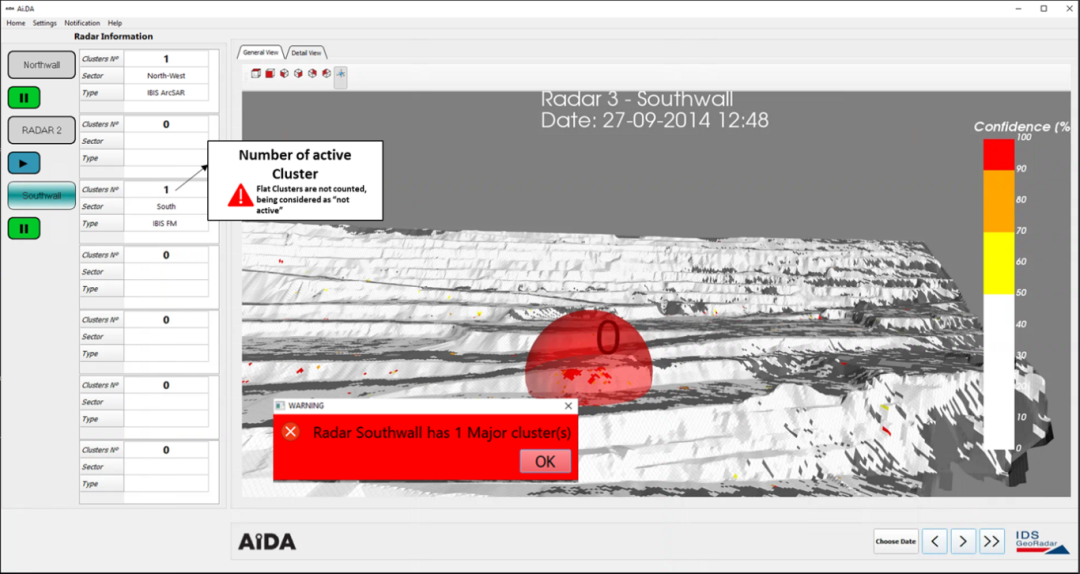The height and width of the screenshot is (574, 1080).
Task: Open the Choose Date picker
Action: click(896, 541)
